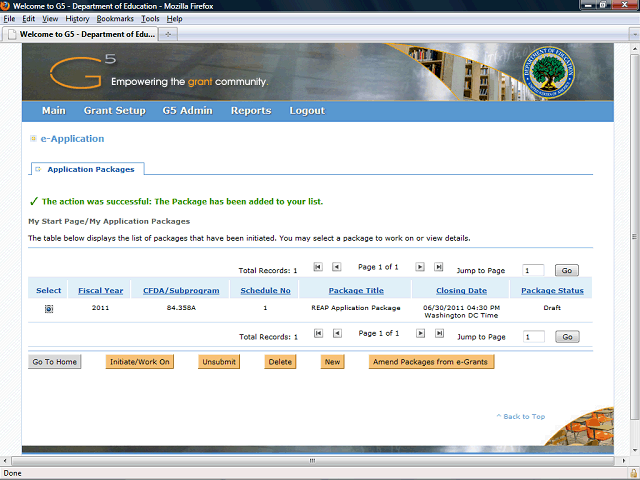Viewport: 640px width, 480px height.
Task: Click the horizontal scrollbar left arrow
Action: tap(4, 461)
